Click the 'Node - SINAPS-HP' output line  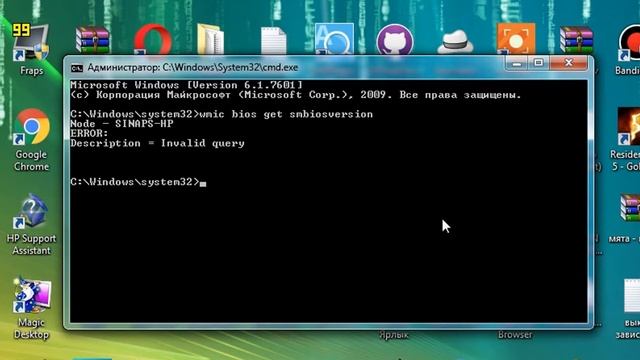point(122,124)
